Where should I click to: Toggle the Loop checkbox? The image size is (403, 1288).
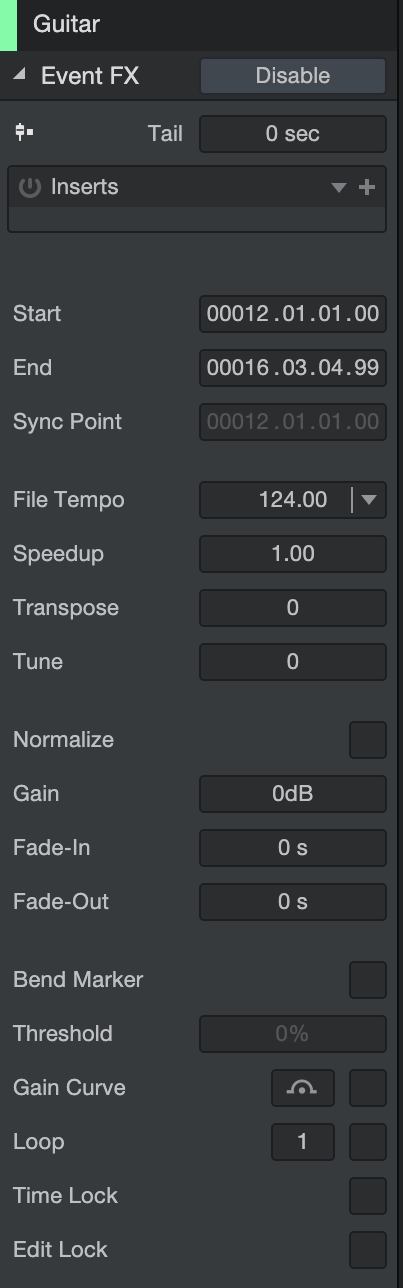[x=367, y=1141]
